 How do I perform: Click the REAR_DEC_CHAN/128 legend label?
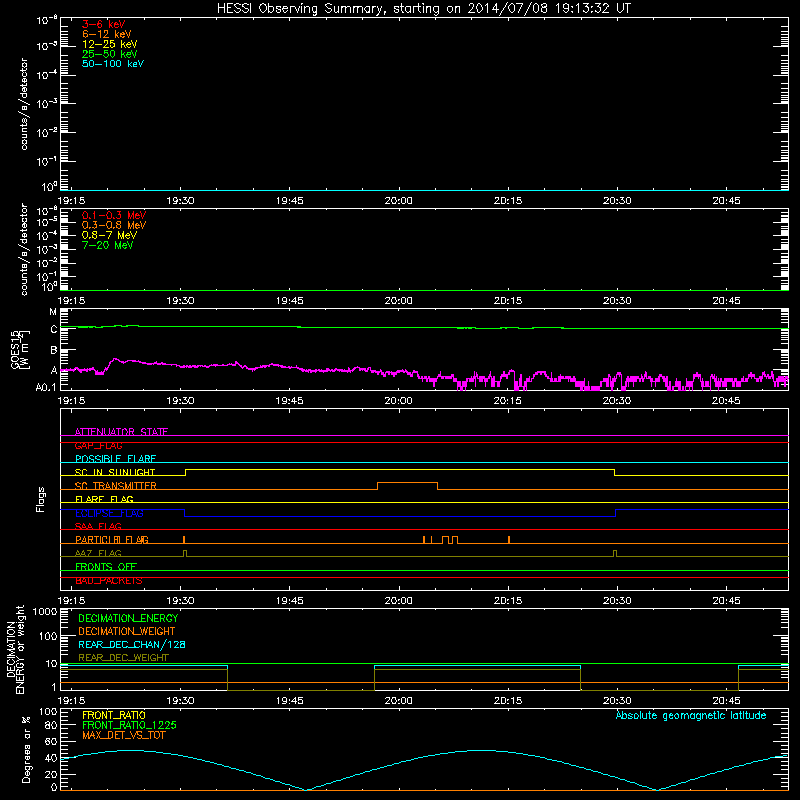pos(132,644)
